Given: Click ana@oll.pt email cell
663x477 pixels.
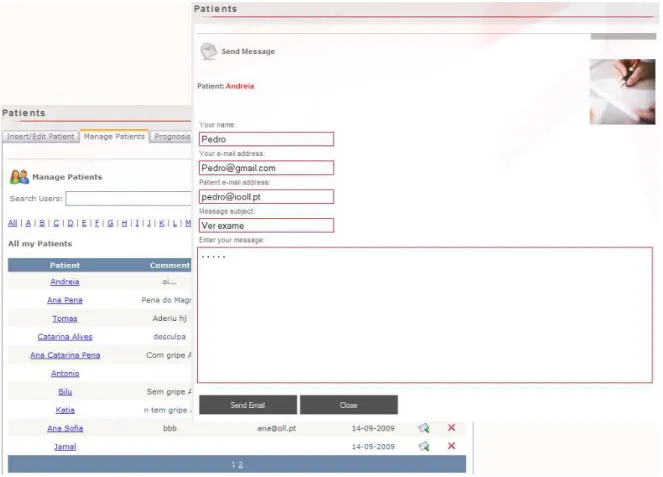Looking at the screenshot, I should tap(277, 428).
